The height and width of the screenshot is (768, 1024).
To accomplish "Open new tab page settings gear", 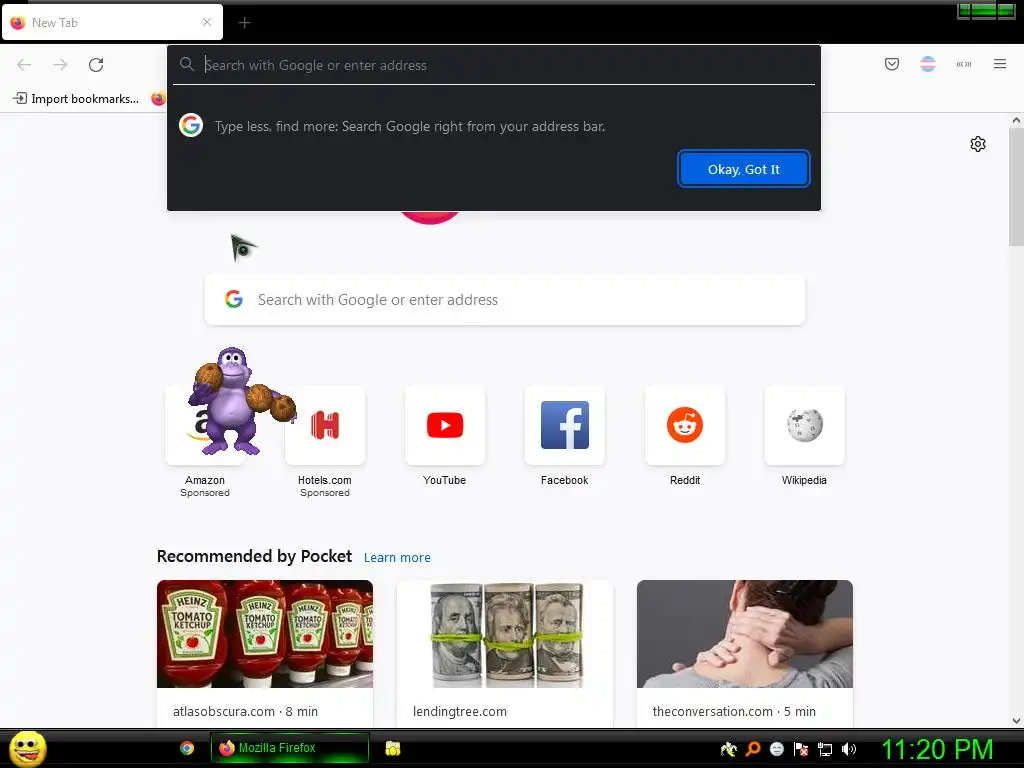I will coord(977,144).
